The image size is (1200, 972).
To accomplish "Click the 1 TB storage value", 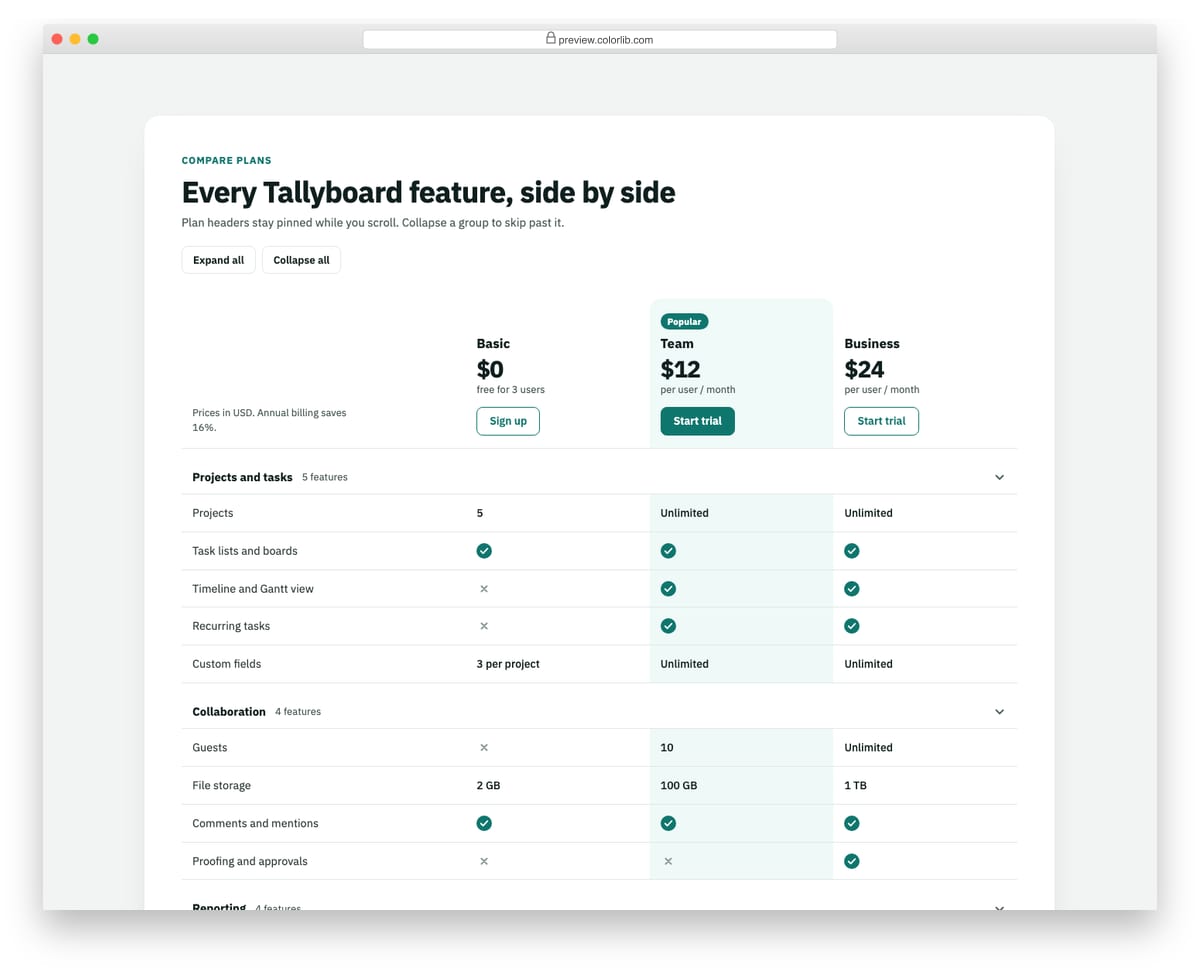I will pyautogui.click(x=856, y=786).
